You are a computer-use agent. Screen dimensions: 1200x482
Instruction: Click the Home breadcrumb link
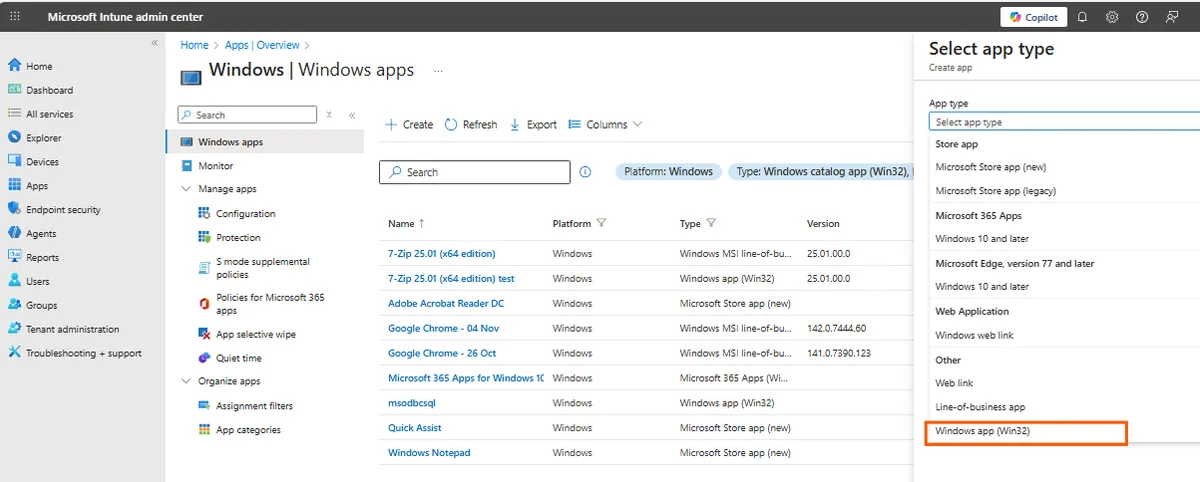[194, 45]
